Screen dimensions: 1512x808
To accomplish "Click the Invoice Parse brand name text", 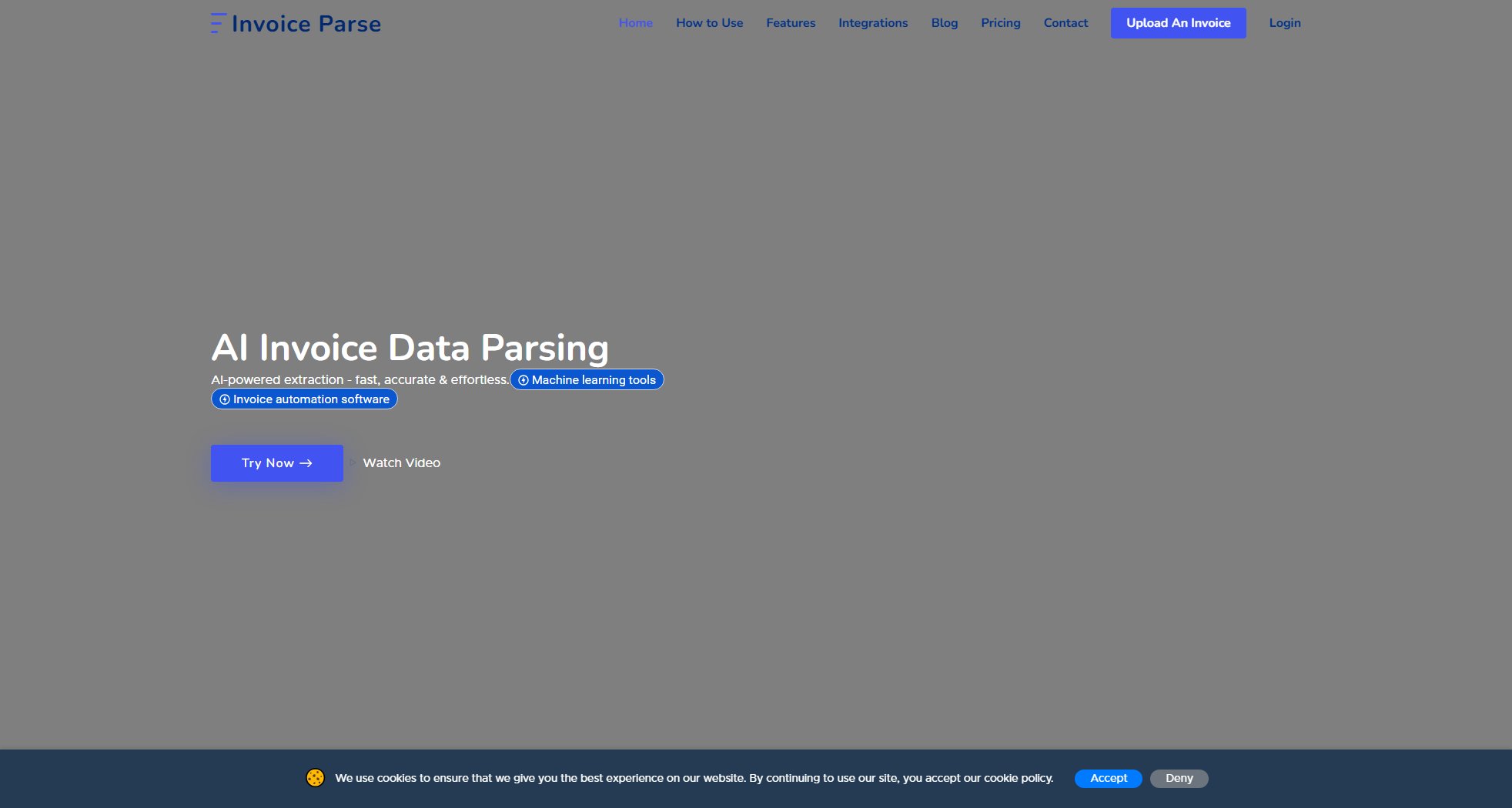I will click(x=306, y=24).
